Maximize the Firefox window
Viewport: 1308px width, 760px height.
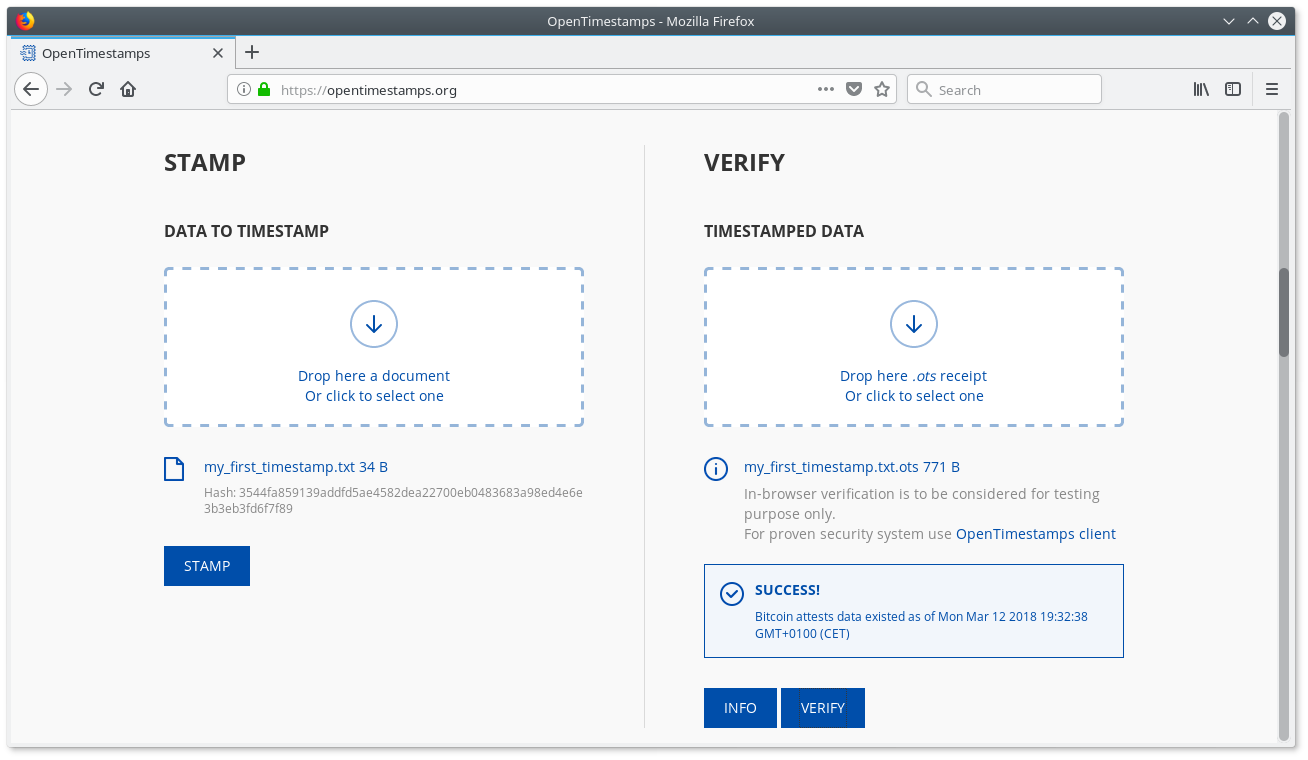(1253, 21)
